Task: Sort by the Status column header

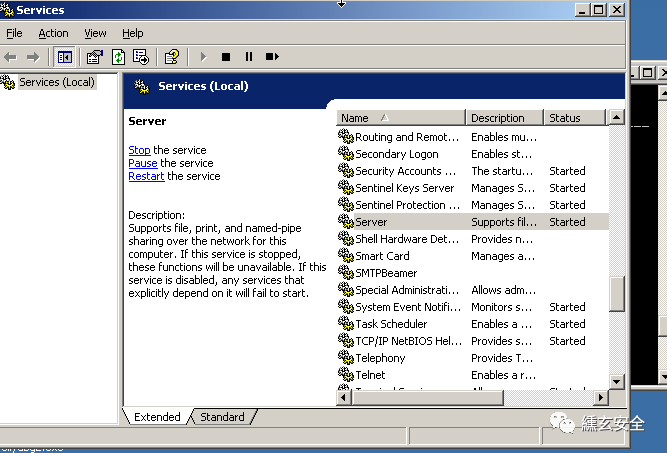Action: (574, 118)
